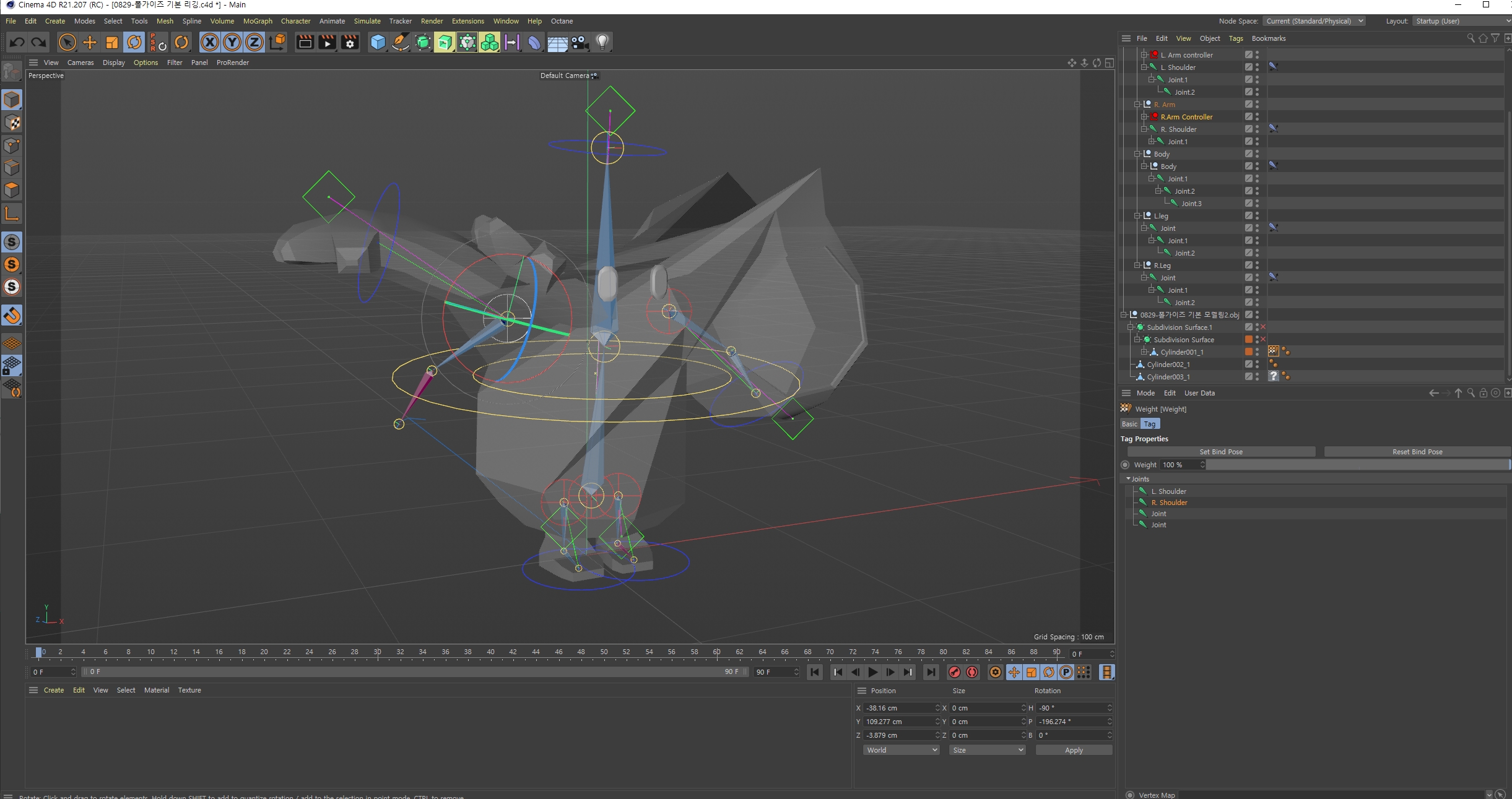Open the Simulate menu
Viewport: 1512px width, 799px height.
pos(367,21)
